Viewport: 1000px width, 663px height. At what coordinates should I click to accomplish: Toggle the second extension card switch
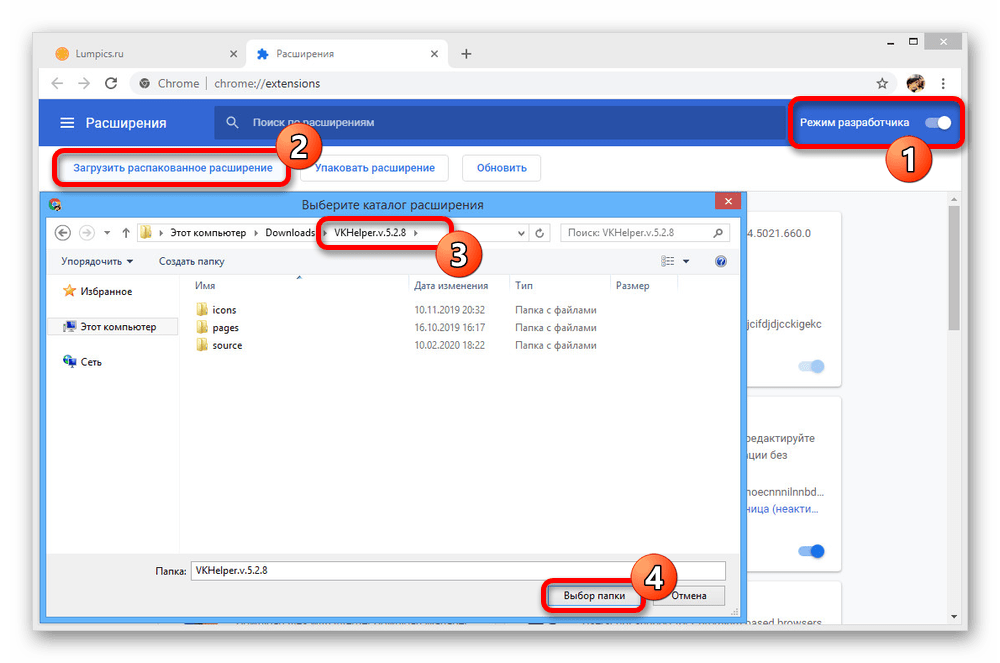(811, 551)
